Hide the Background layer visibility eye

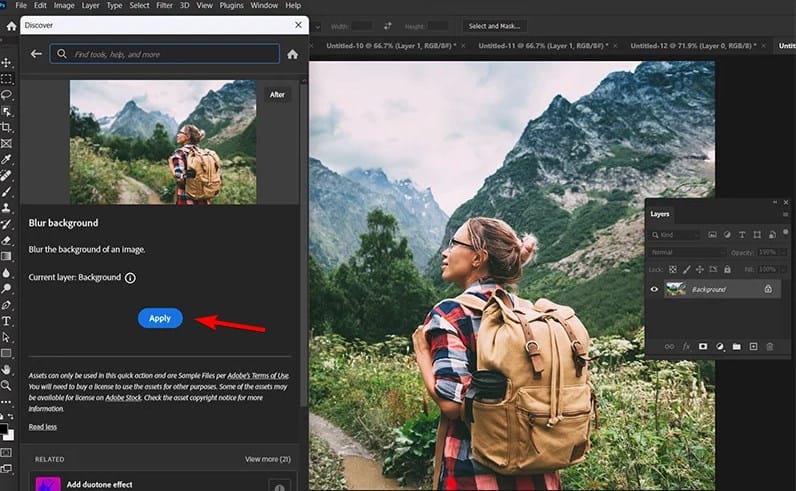point(654,289)
